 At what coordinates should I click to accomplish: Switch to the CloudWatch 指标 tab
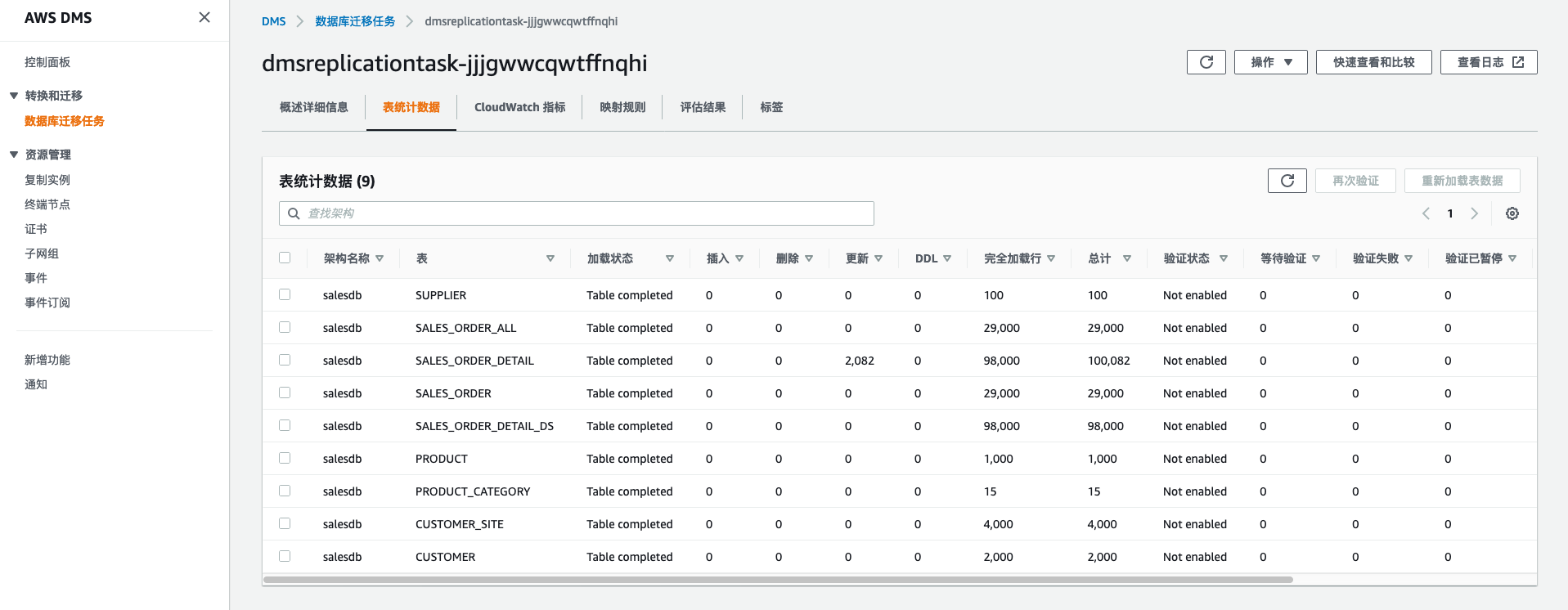click(x=519, y=107)
